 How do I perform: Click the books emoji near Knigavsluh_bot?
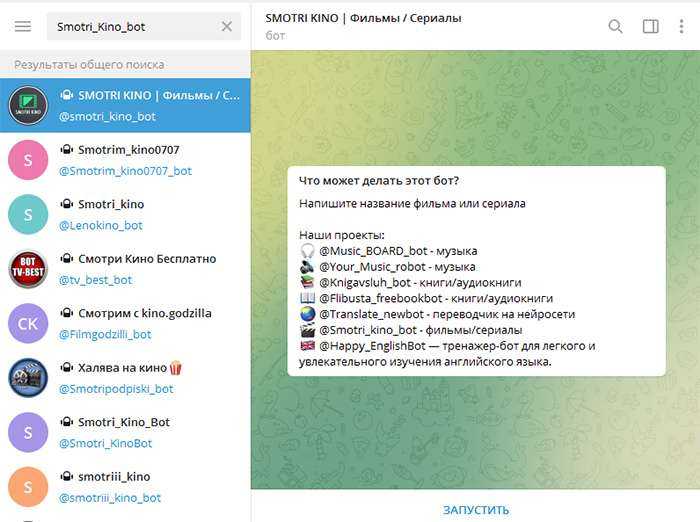307,282
